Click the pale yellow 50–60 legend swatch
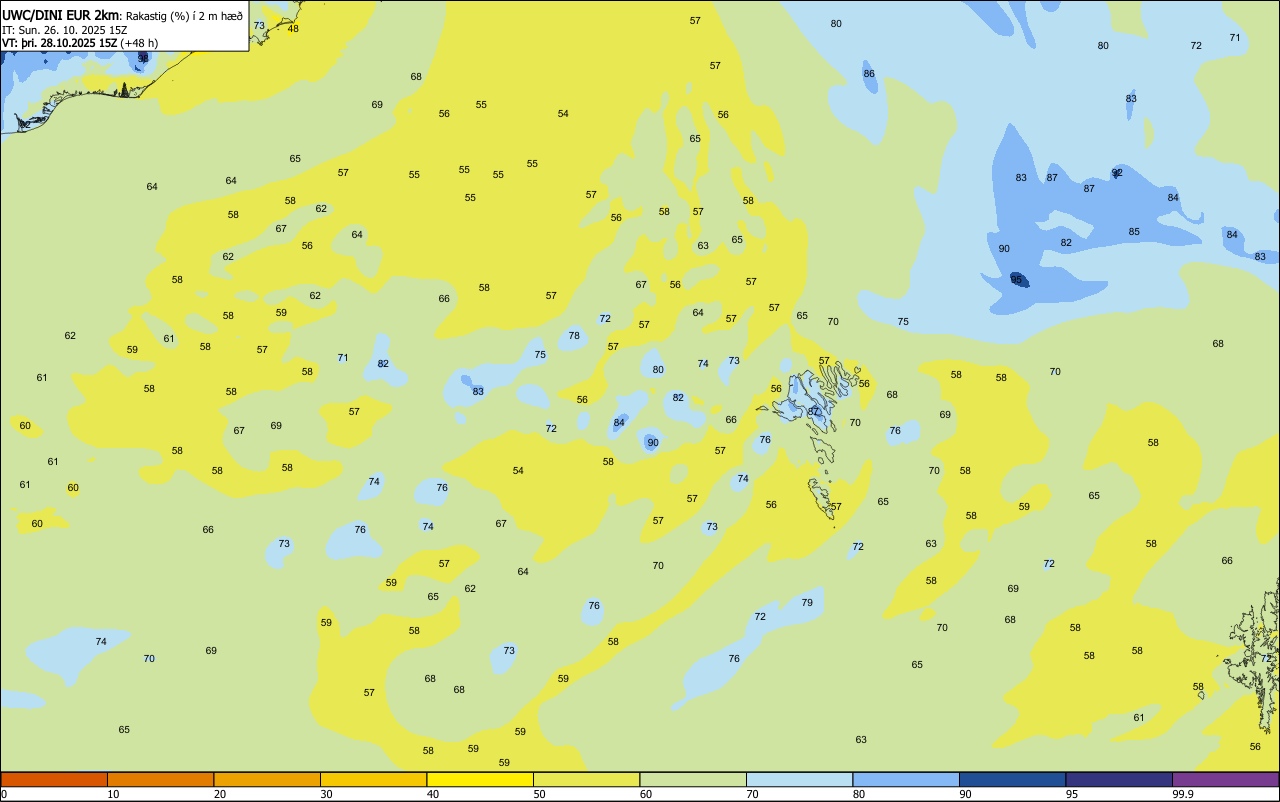This screenshot has width=1280, height=802. (586, 779)
